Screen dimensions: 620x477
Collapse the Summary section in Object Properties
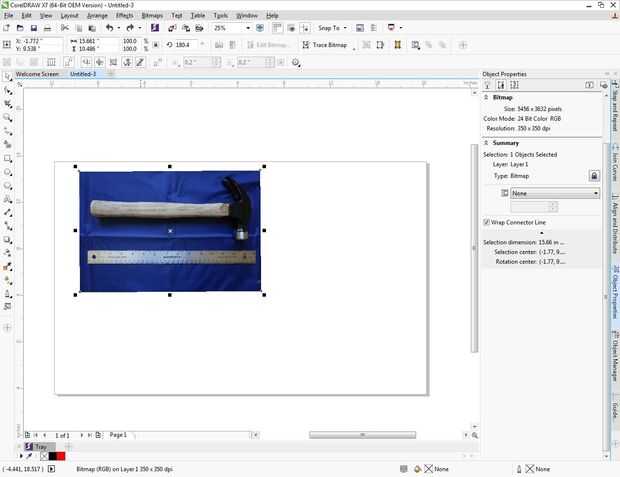click(x=486, y=143)
